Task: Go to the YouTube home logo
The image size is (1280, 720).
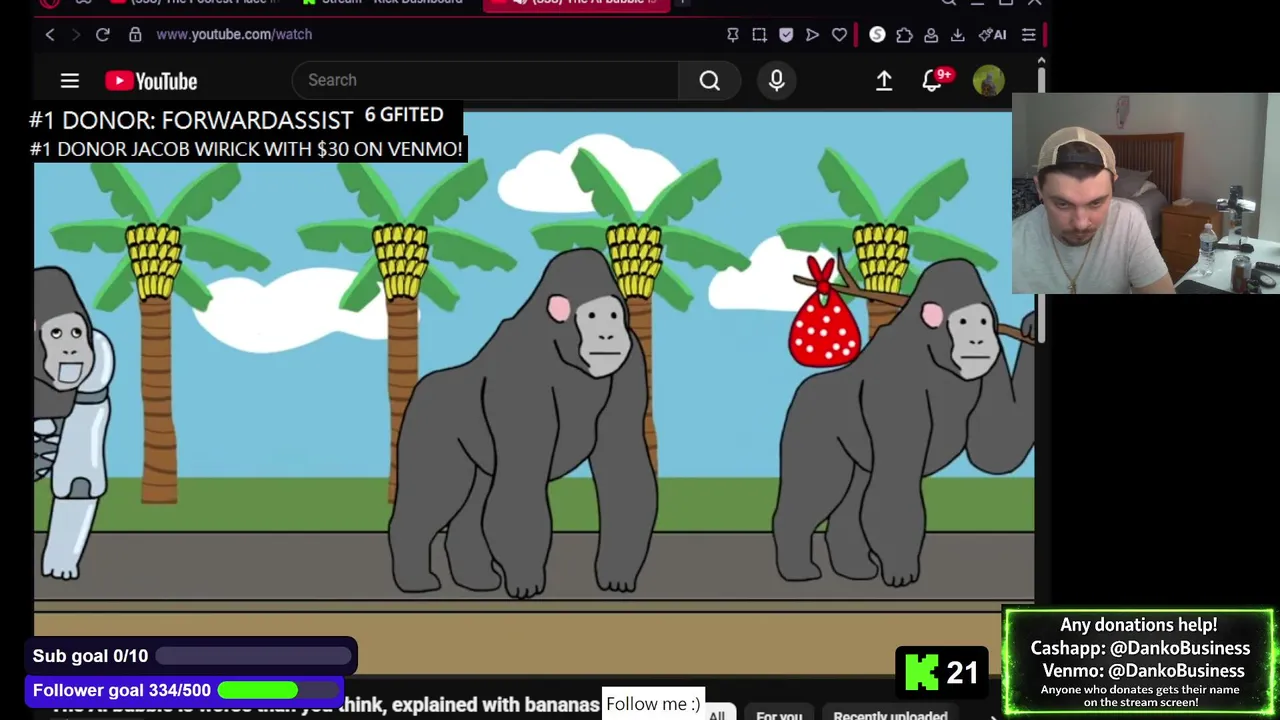Action: coord(151,81)
